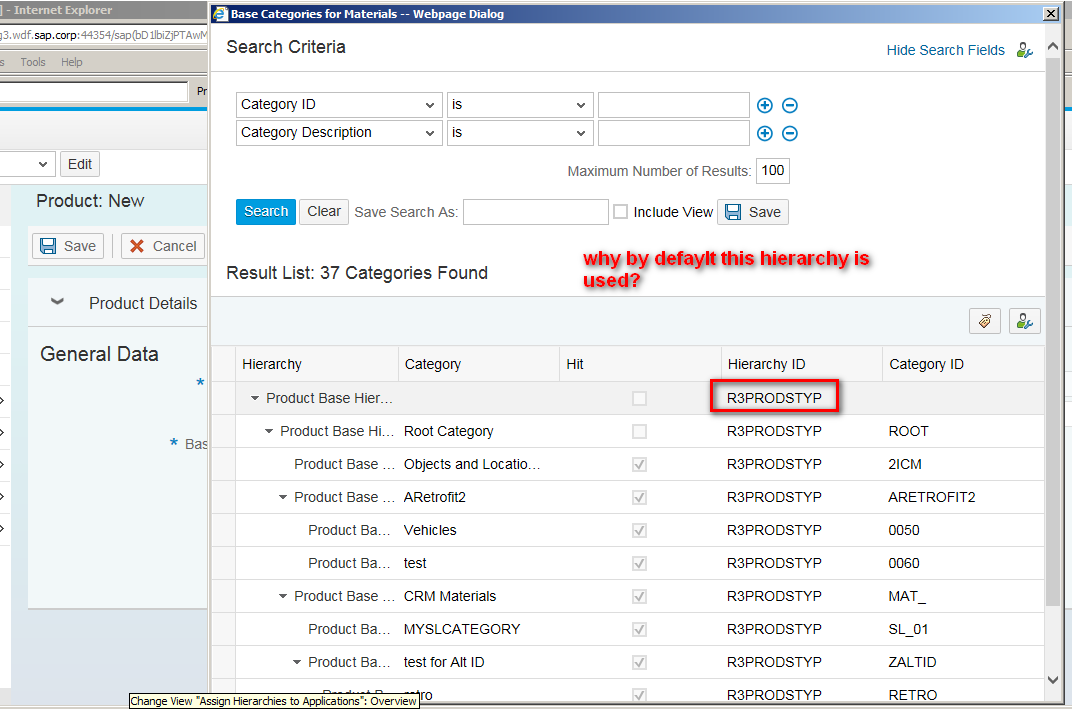Click the Category Description value input field
Image resolution: width=1072 pixels, height=709 pixels.
[x=673, y=133]
